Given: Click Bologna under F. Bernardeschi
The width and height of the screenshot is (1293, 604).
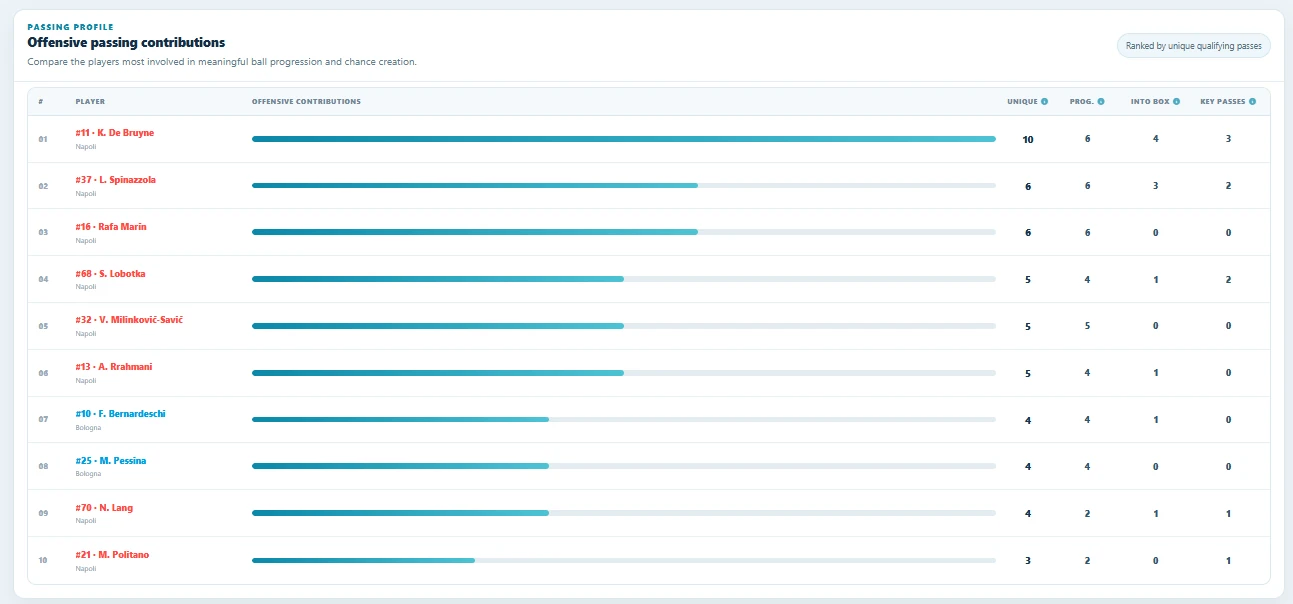Looking at the screenshot, I should pos(88,427).
